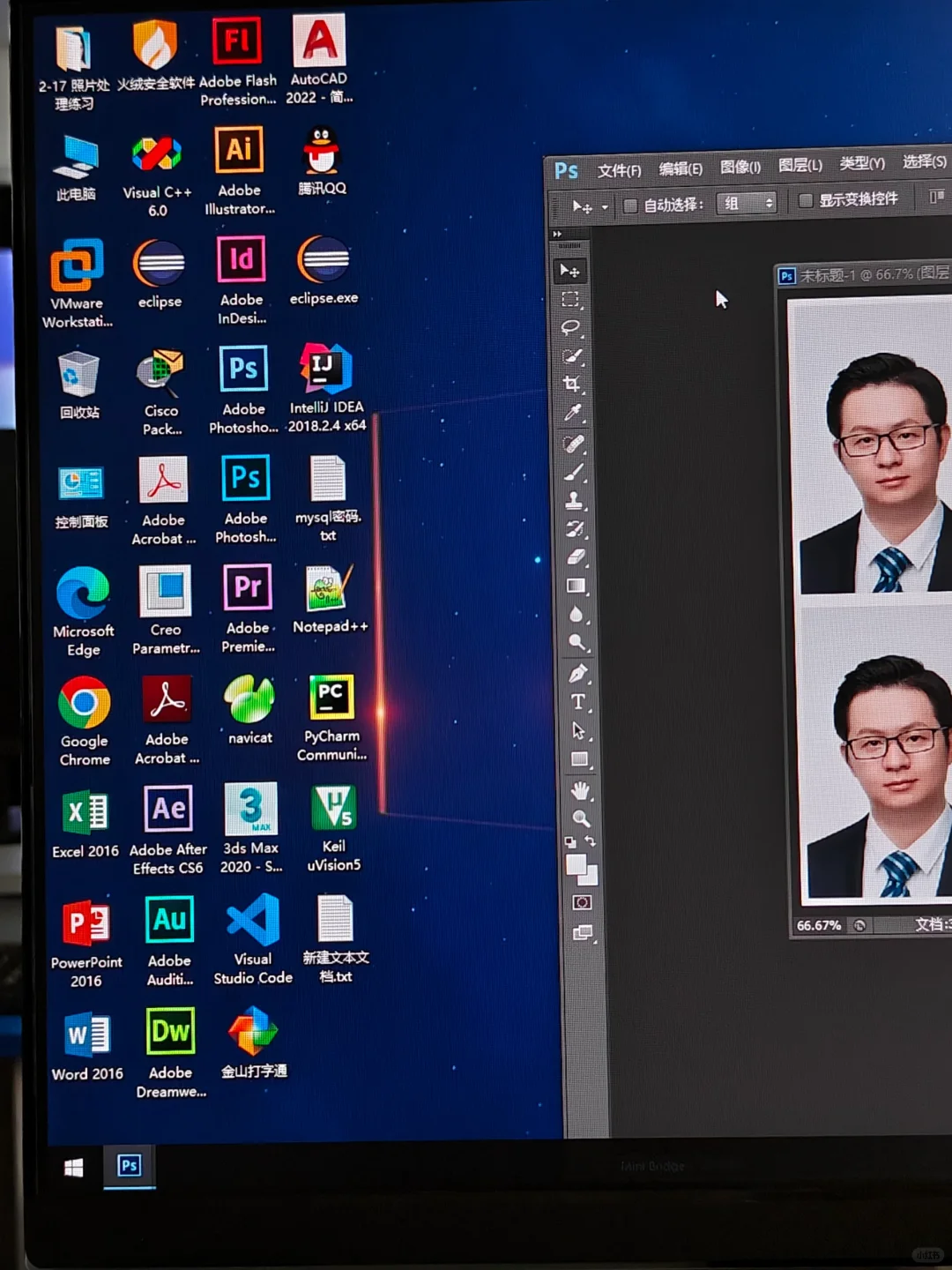
Task: Select the Eraser tool
Action: point(576,557)
